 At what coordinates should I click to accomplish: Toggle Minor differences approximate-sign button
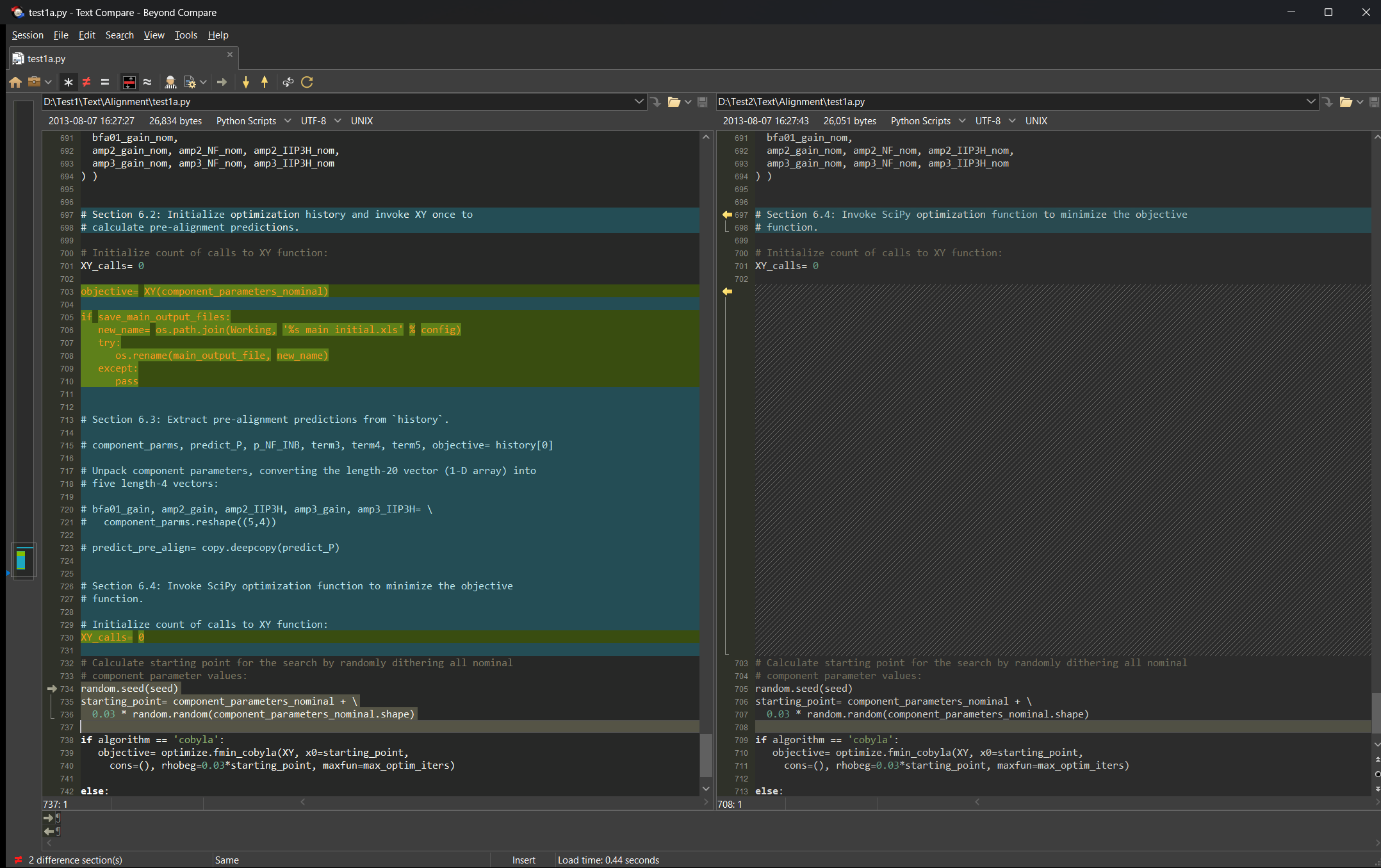(147, 82)
